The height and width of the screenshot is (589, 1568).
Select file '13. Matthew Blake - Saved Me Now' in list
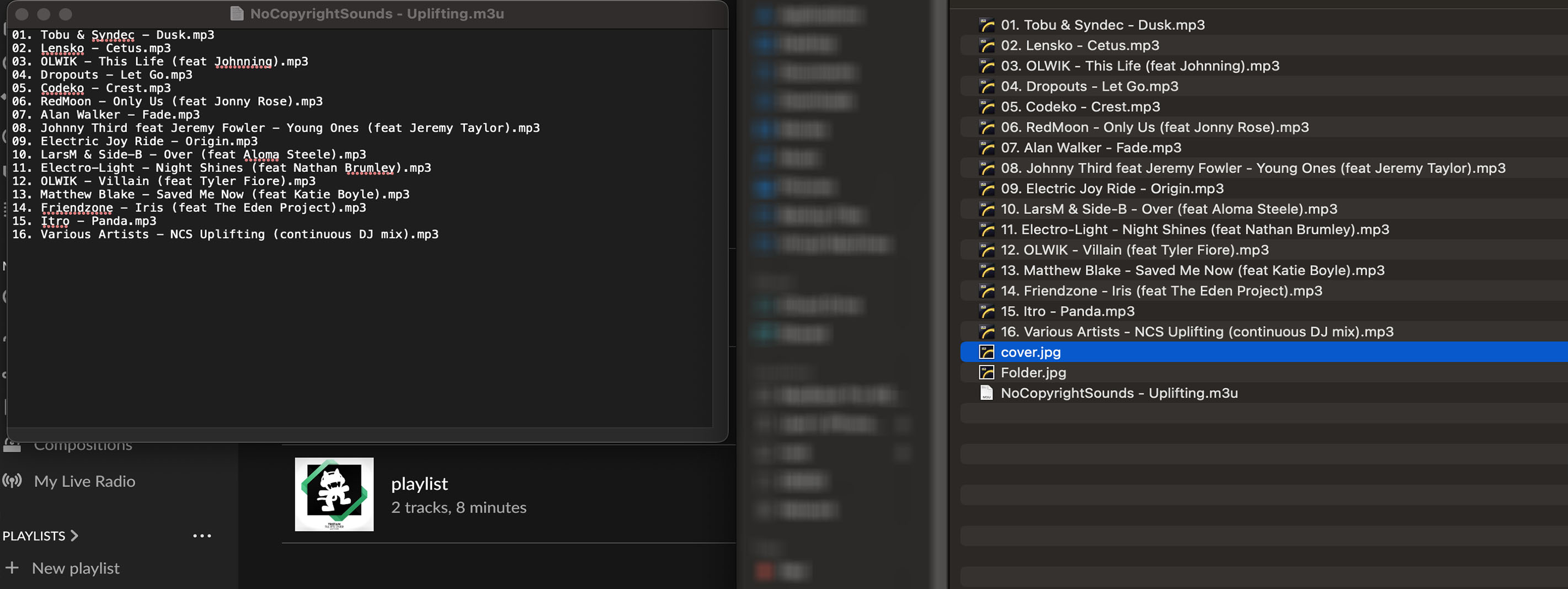(1192, 271)
